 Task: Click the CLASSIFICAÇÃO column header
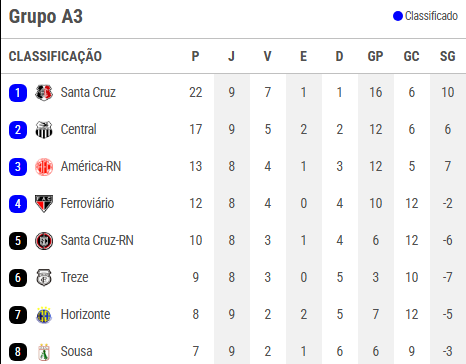[55, 56]
